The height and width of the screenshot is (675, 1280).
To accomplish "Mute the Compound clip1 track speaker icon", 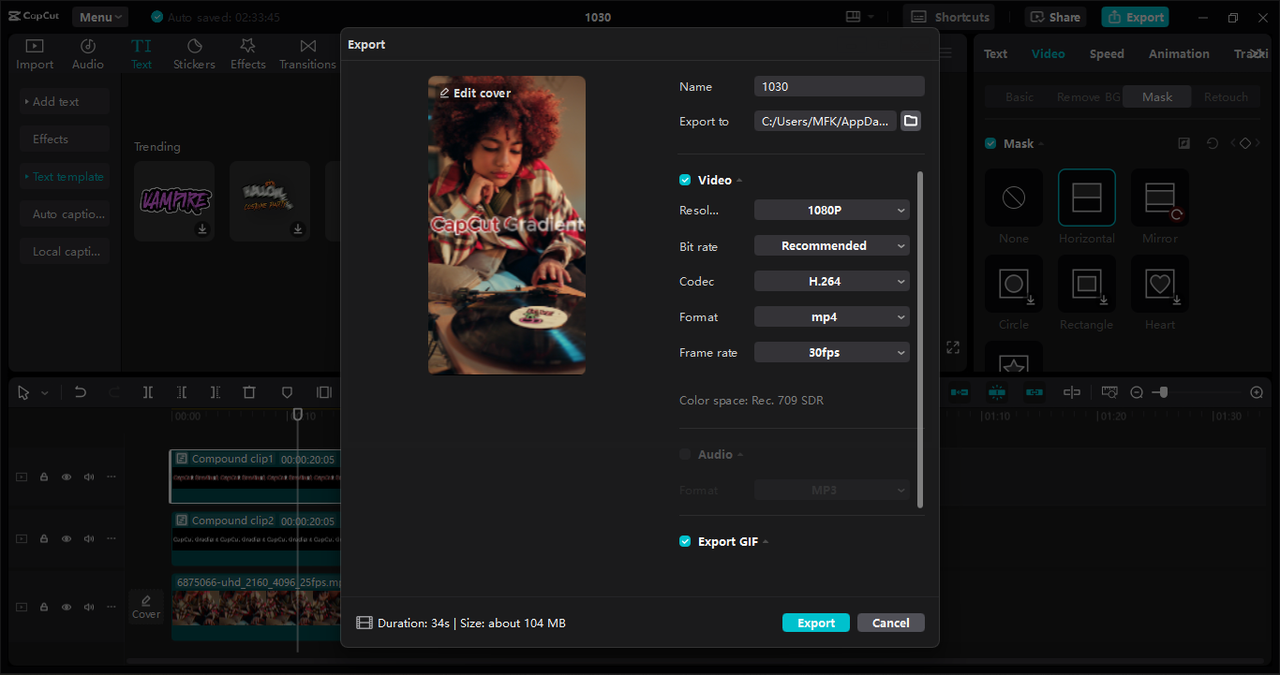I will [x=89, y=477].
